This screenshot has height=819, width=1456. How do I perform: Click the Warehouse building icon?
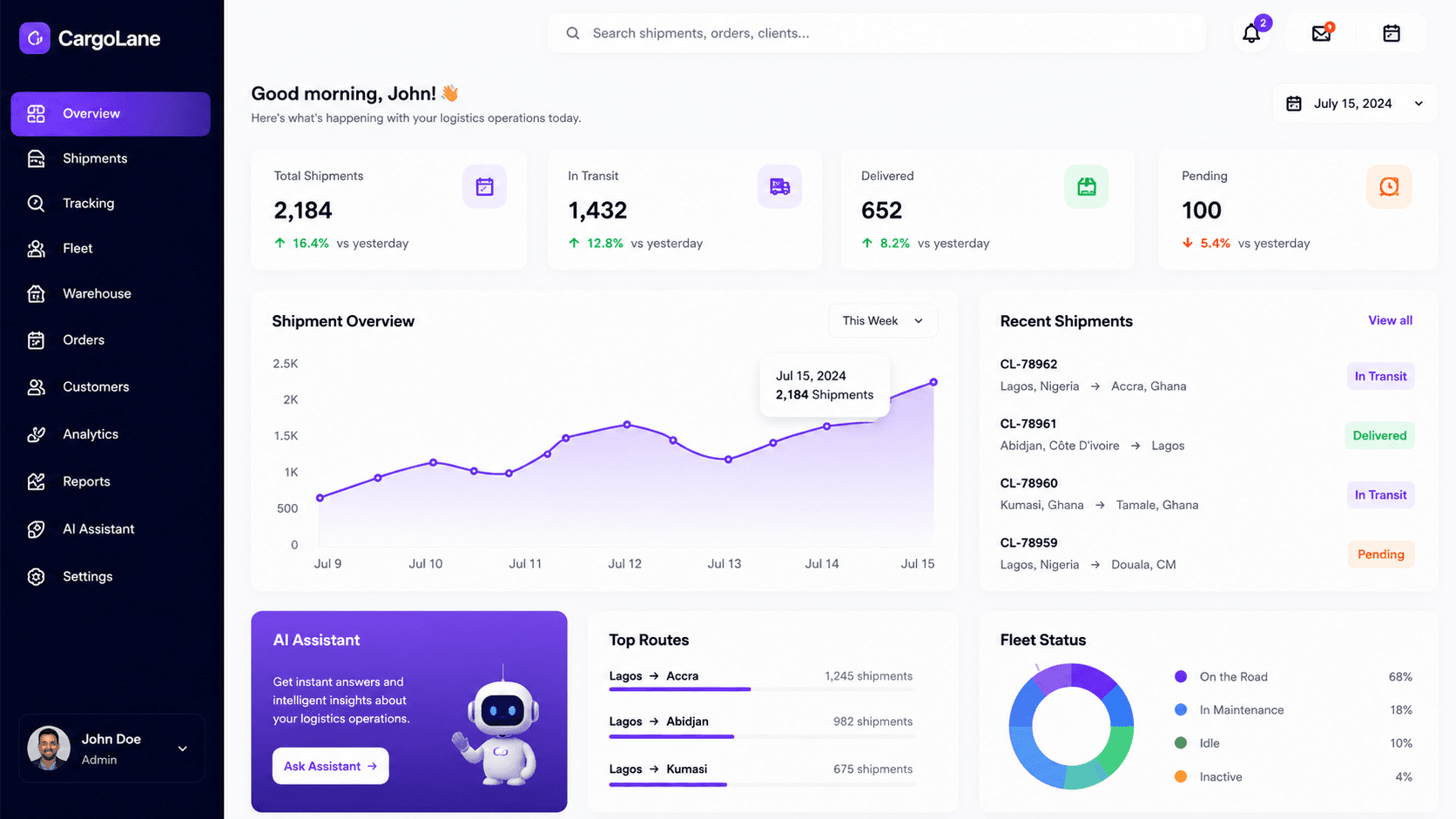(x=36, y=294)
